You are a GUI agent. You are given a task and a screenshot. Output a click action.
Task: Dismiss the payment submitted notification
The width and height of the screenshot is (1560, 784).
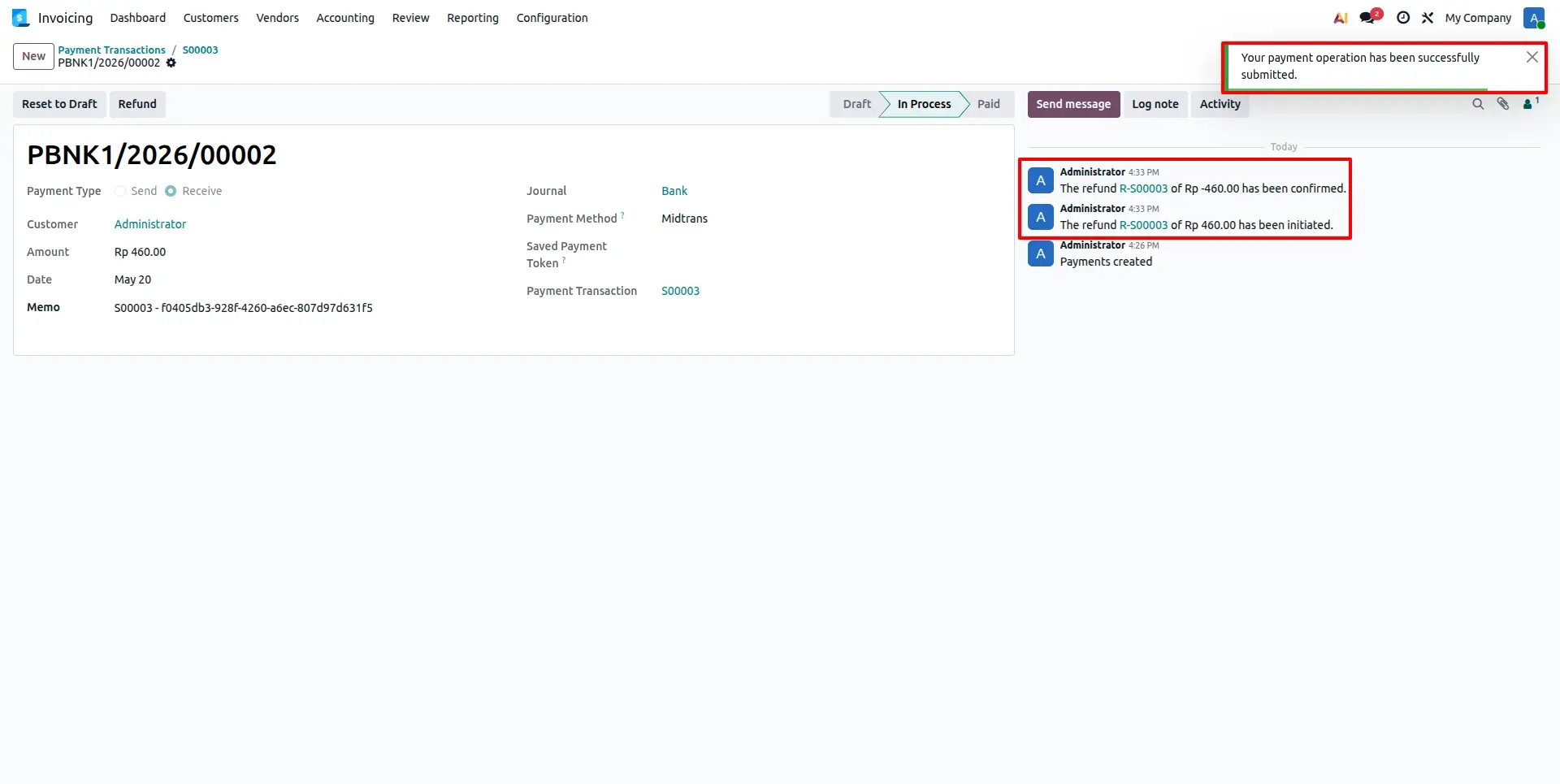pos(1532,57)
